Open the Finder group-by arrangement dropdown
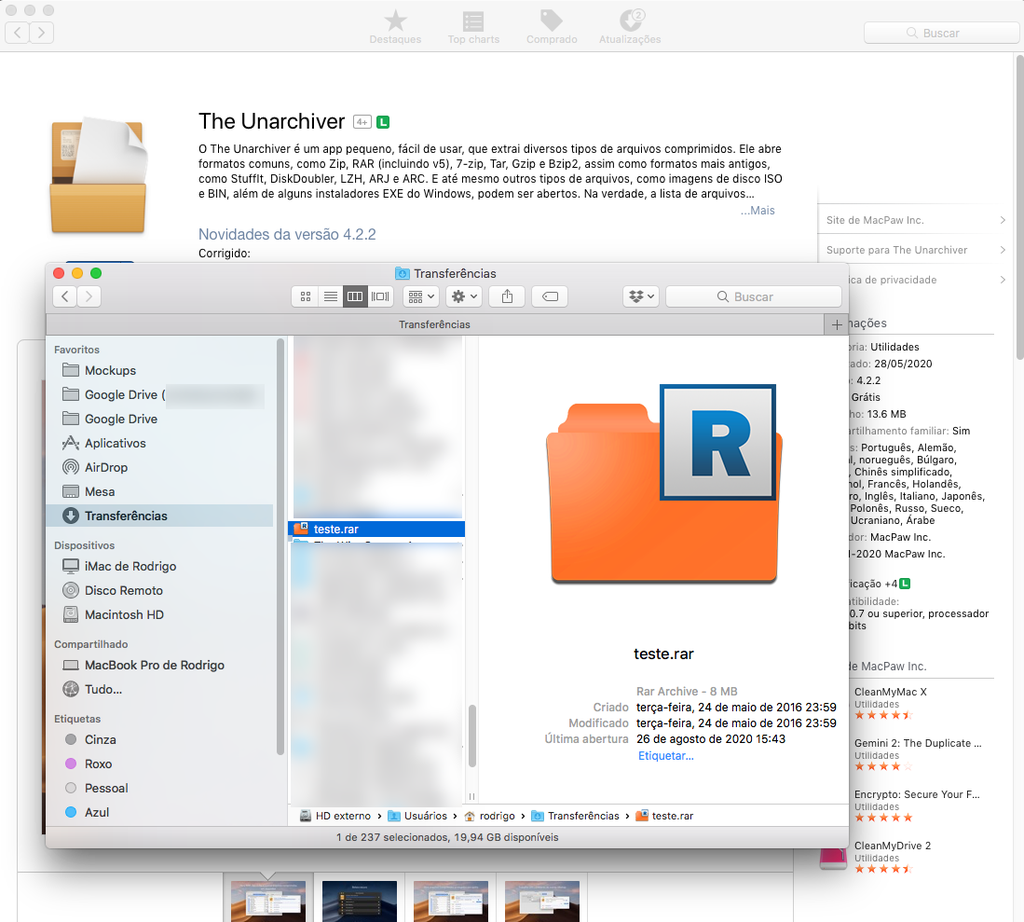Image resolution: width=1024 pixels, height=922 pixels. (421, 296)
